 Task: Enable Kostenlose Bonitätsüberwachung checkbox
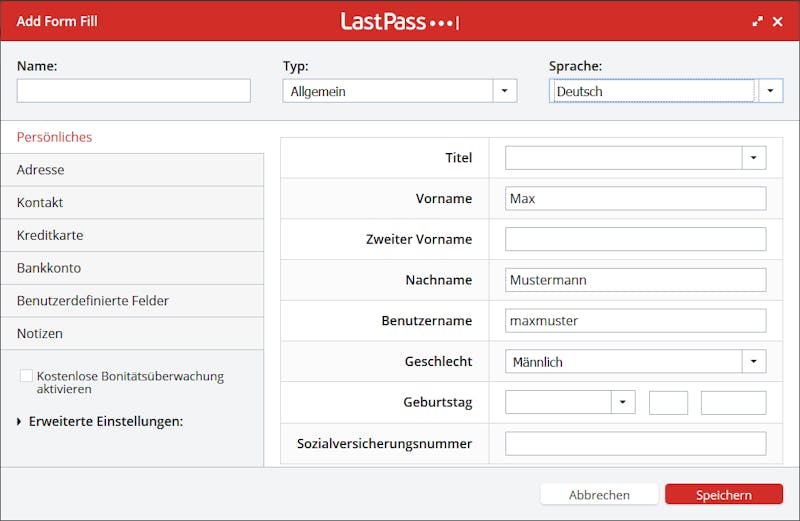26,376
